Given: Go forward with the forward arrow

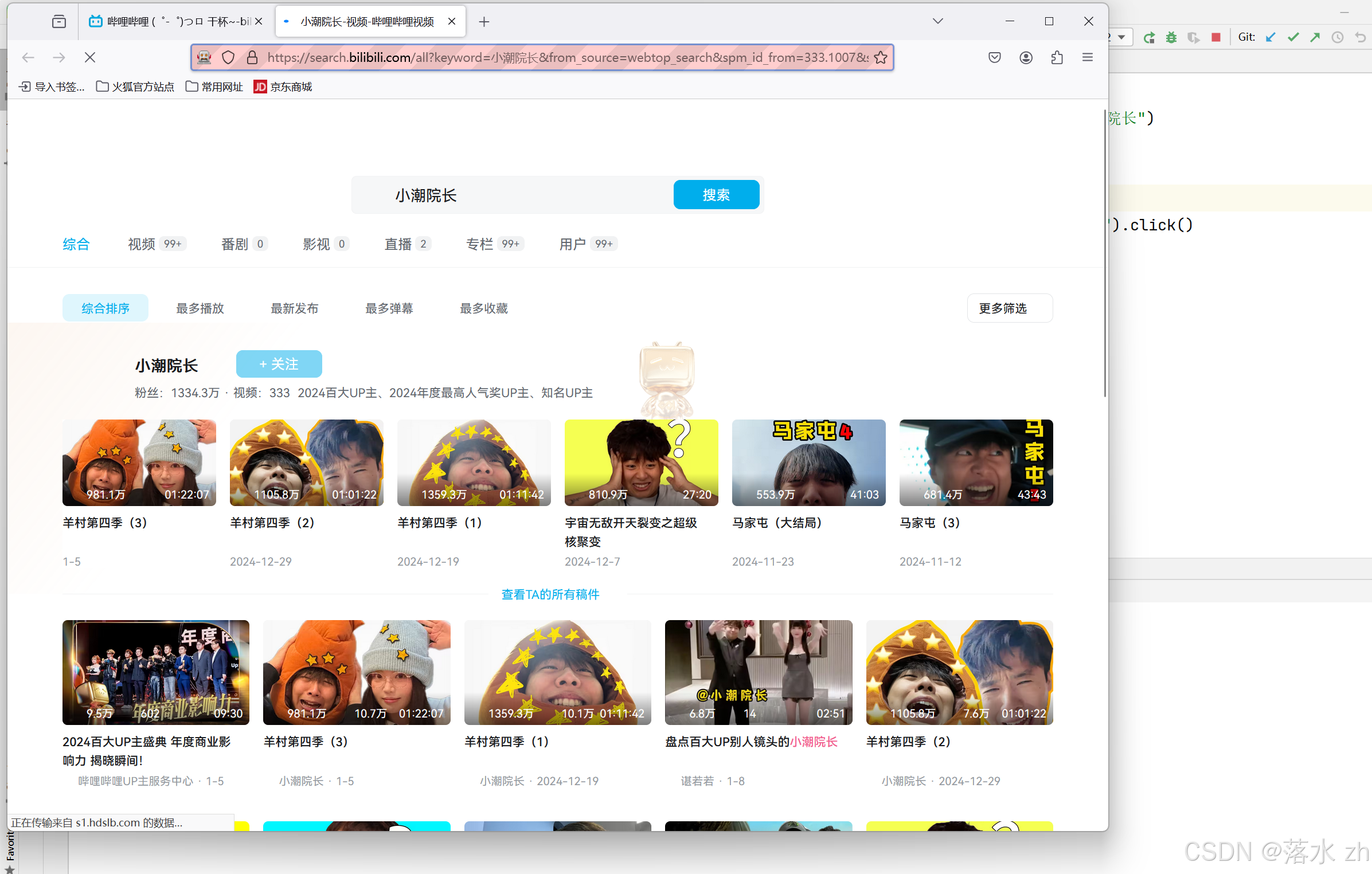Looking at the screenshot, I should [x=59, y=57].
